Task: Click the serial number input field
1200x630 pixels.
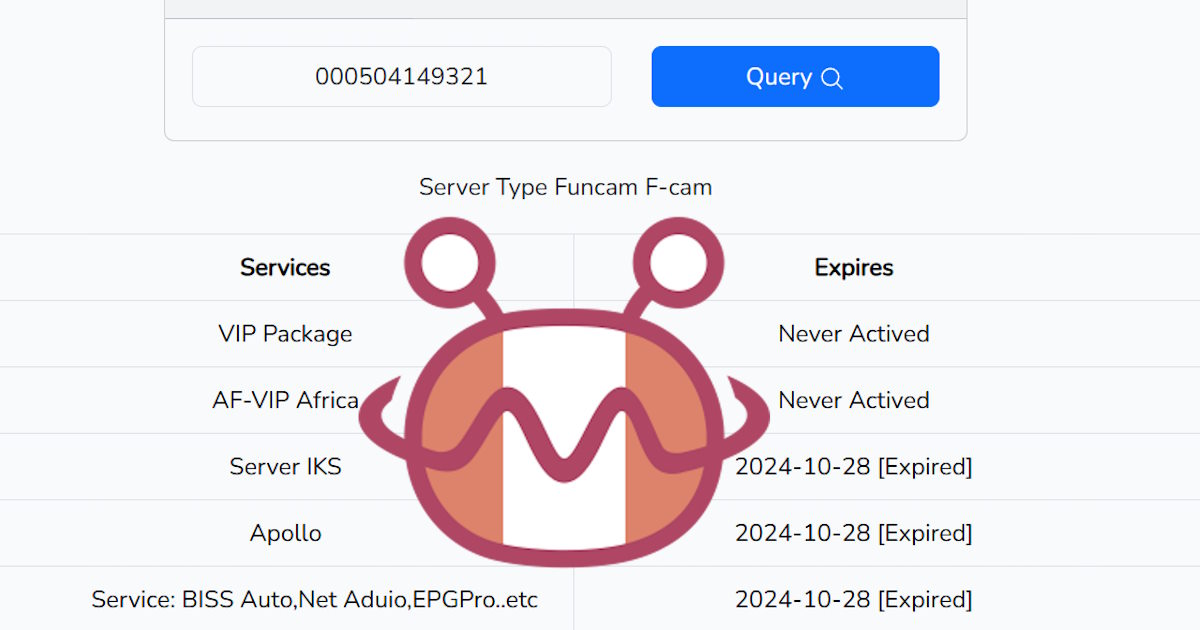Action: click(x=402, y=76)
